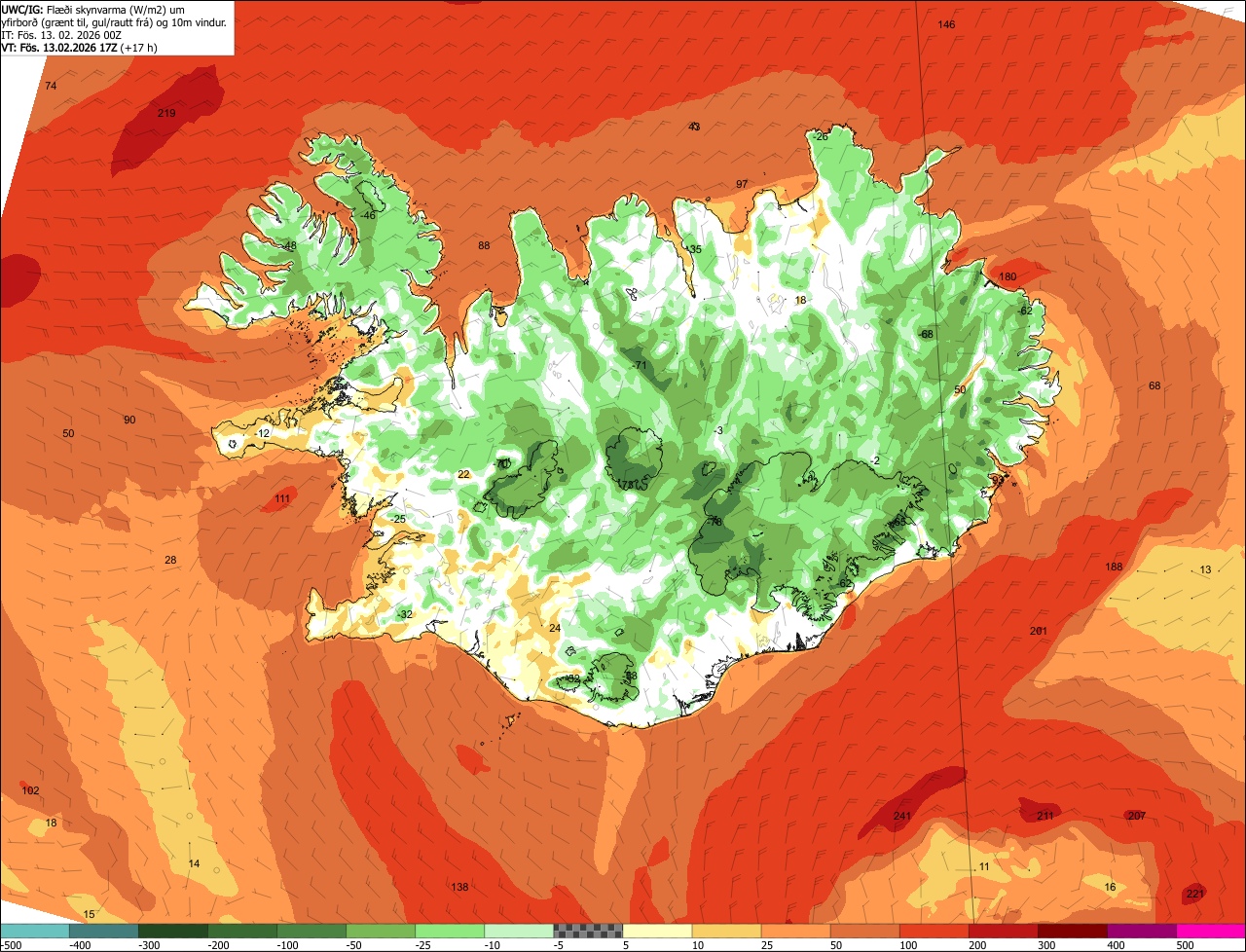Click the -48 value in the Westfjords
This screenshot has height=952, width=1246.
288,246
